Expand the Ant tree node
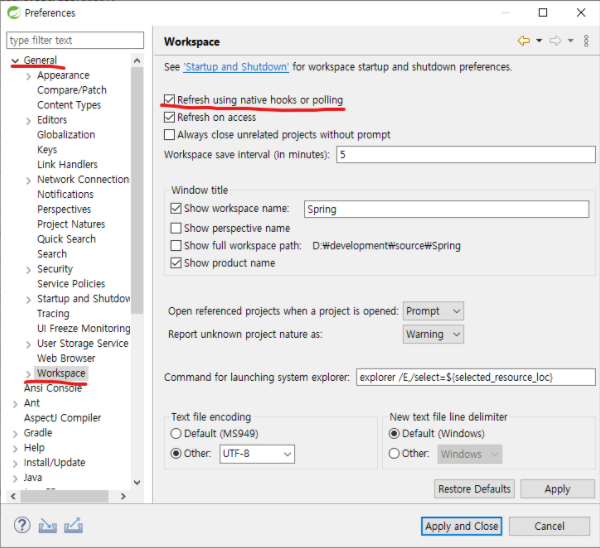This screenshot has height=548, width=600. (x=15, y=404)
